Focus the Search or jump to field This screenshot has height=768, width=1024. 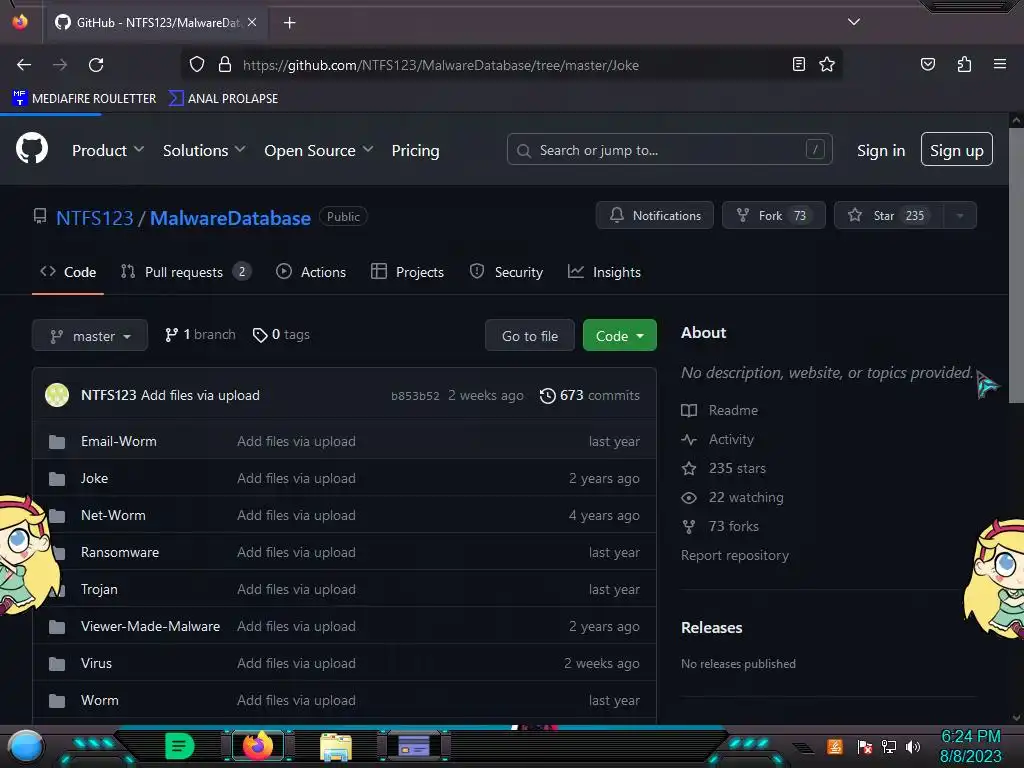tap(669, 150)
